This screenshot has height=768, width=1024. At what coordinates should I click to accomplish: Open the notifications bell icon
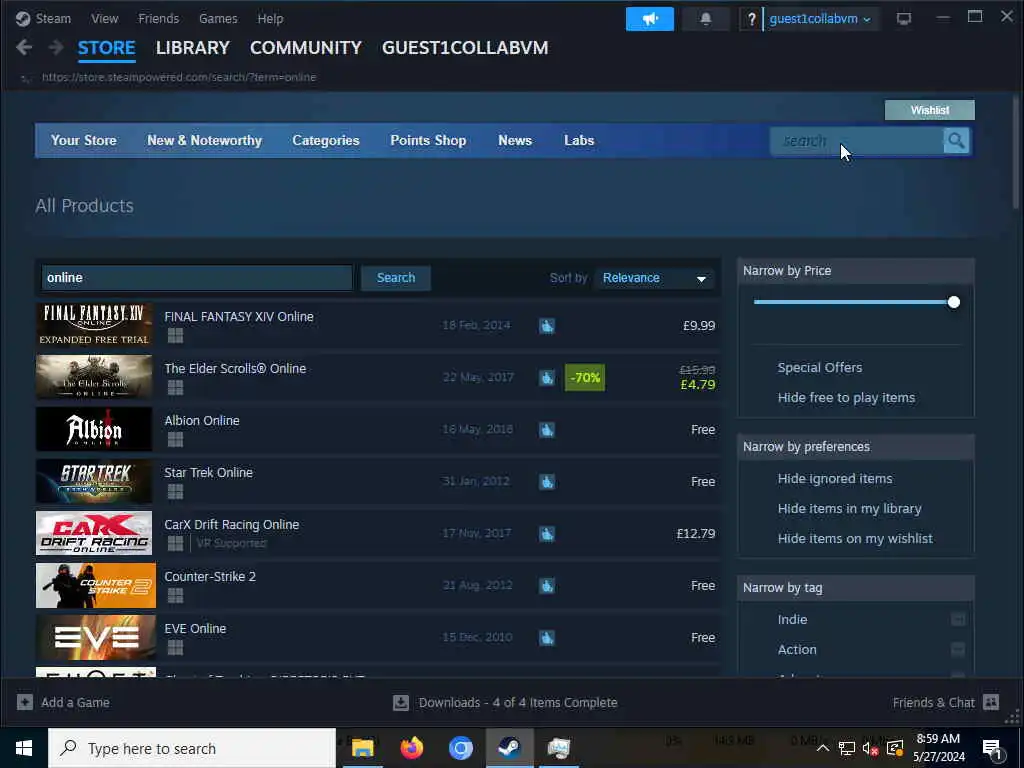(705, 19)
